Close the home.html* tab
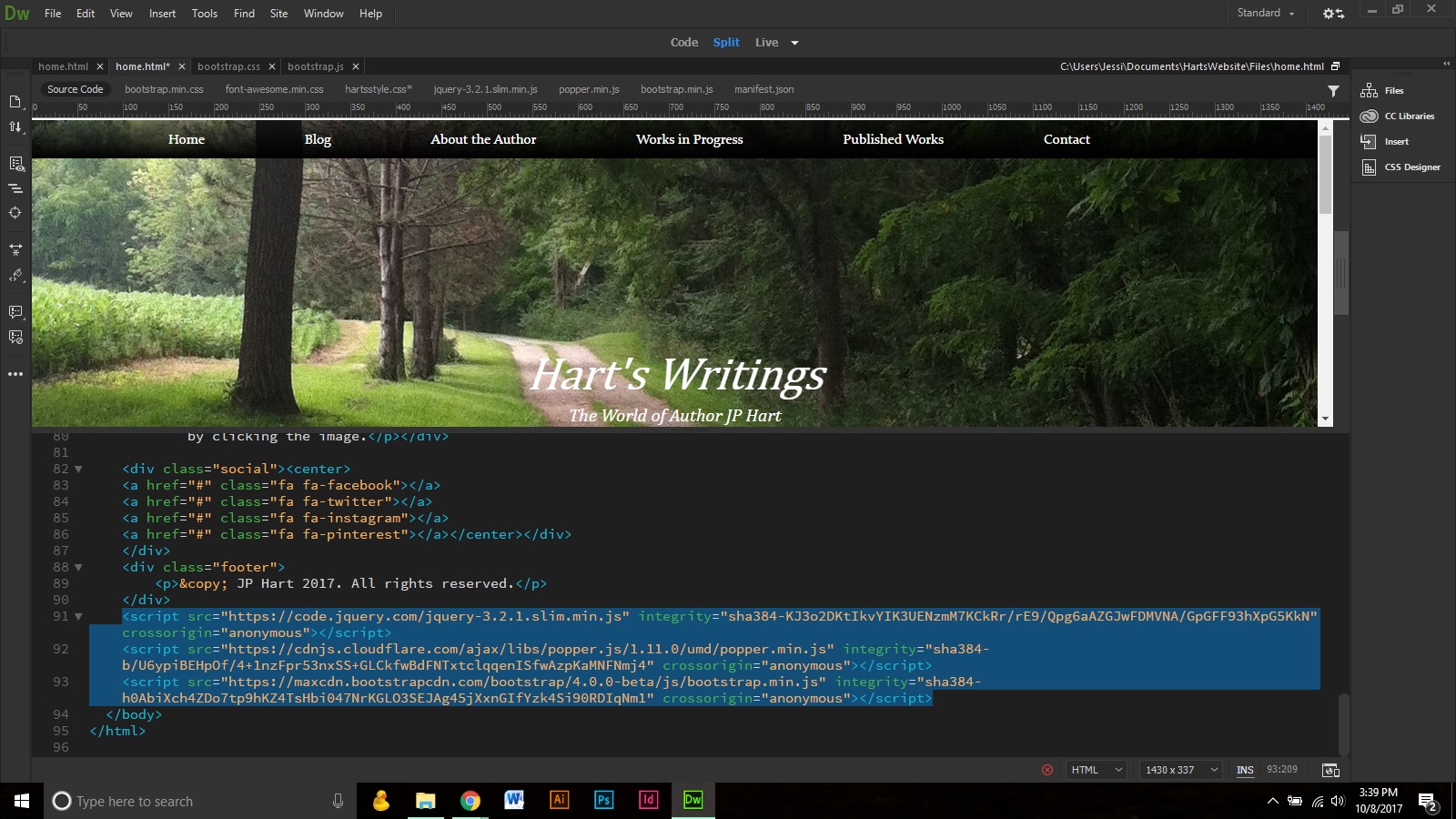Viewport: 1456px width, 819px height. click(182, 66)
